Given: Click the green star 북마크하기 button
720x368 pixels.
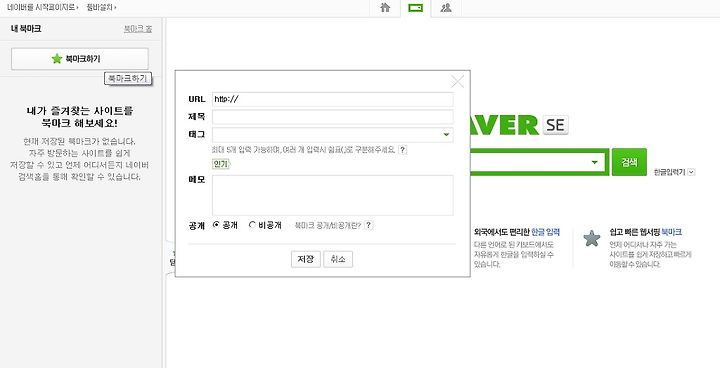Looking at the screenshot, I should (x=80, y=59).
